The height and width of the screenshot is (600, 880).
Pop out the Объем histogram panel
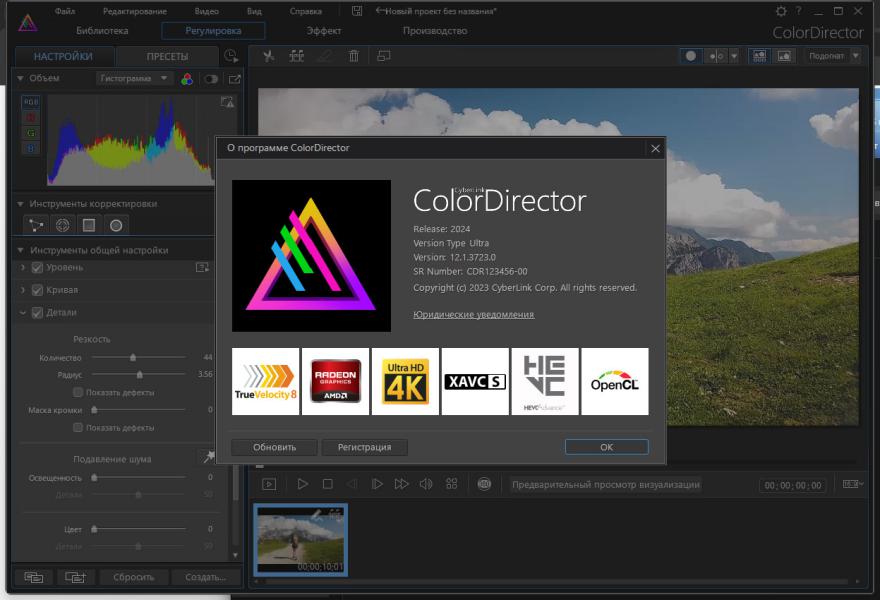(x=235, y=79)
